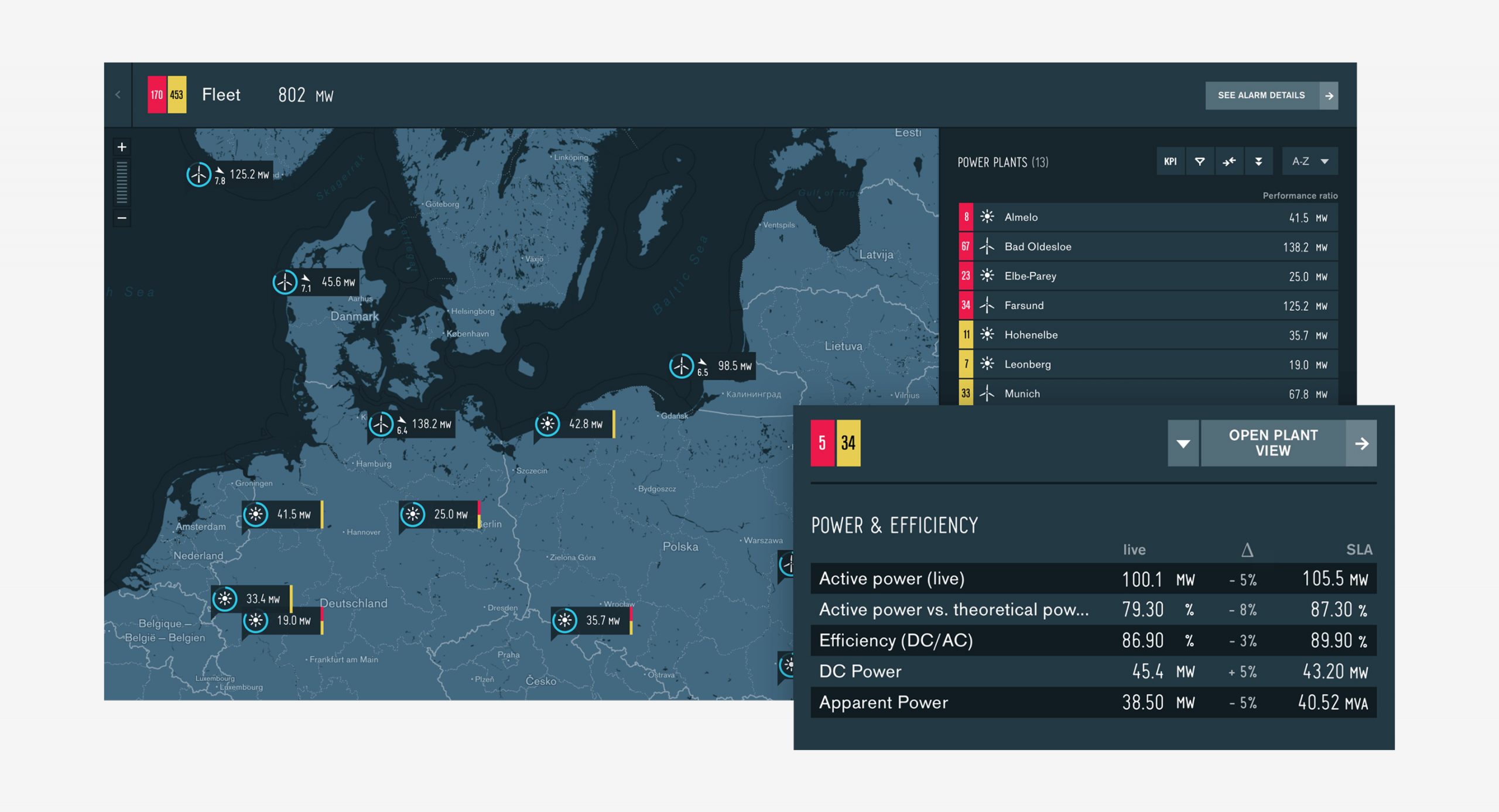The height and width of the screenshot is (812, 1499).
Task: Click the yellow 34 warning badge in popup
Action: 848,443
